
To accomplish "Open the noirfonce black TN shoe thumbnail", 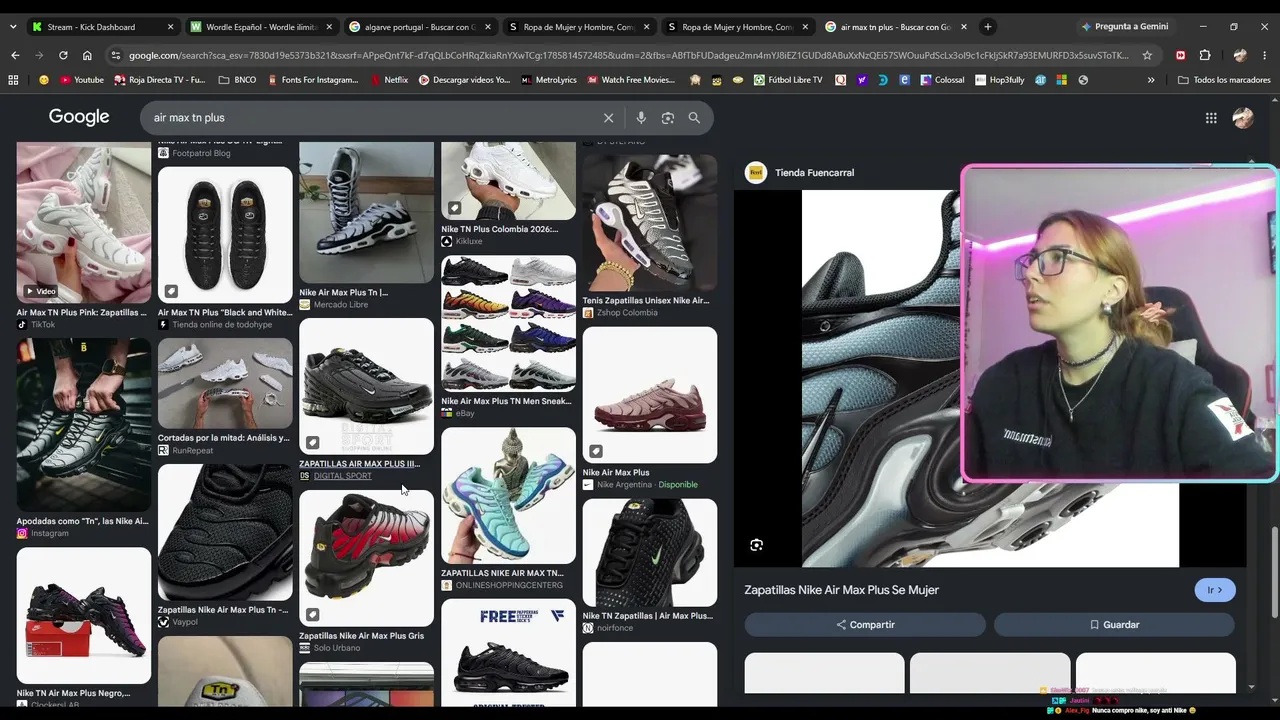I will click(x=650, y=553).
